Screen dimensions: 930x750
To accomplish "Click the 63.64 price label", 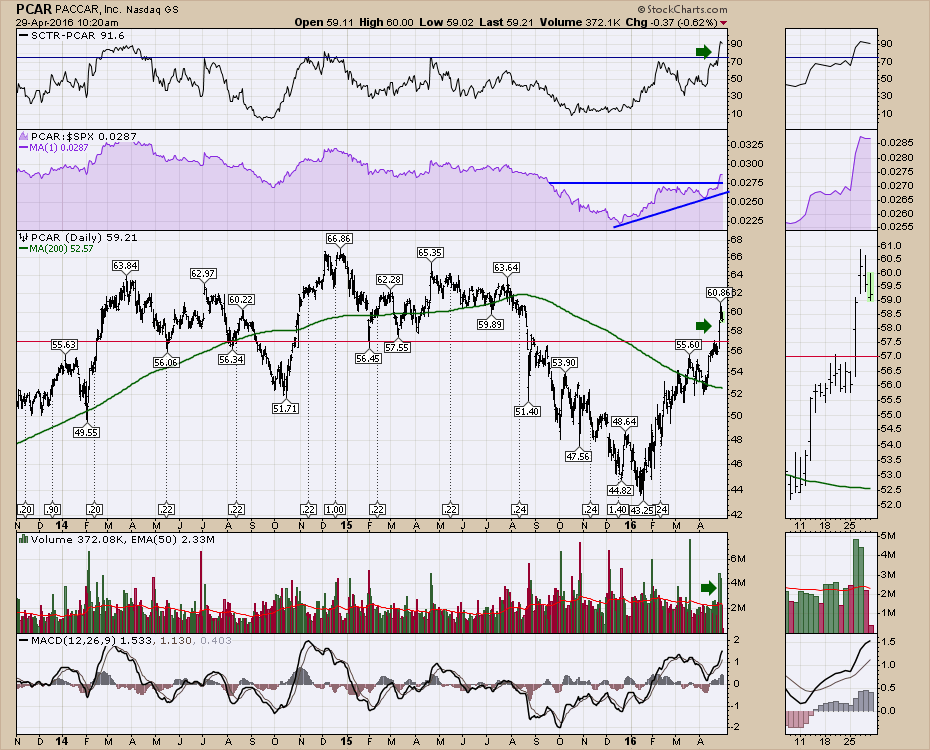I will [x=506, y=267].
